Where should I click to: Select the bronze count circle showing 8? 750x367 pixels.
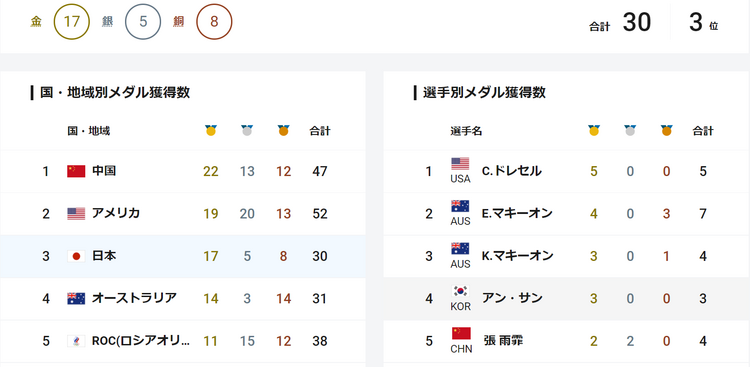(214, 22)
